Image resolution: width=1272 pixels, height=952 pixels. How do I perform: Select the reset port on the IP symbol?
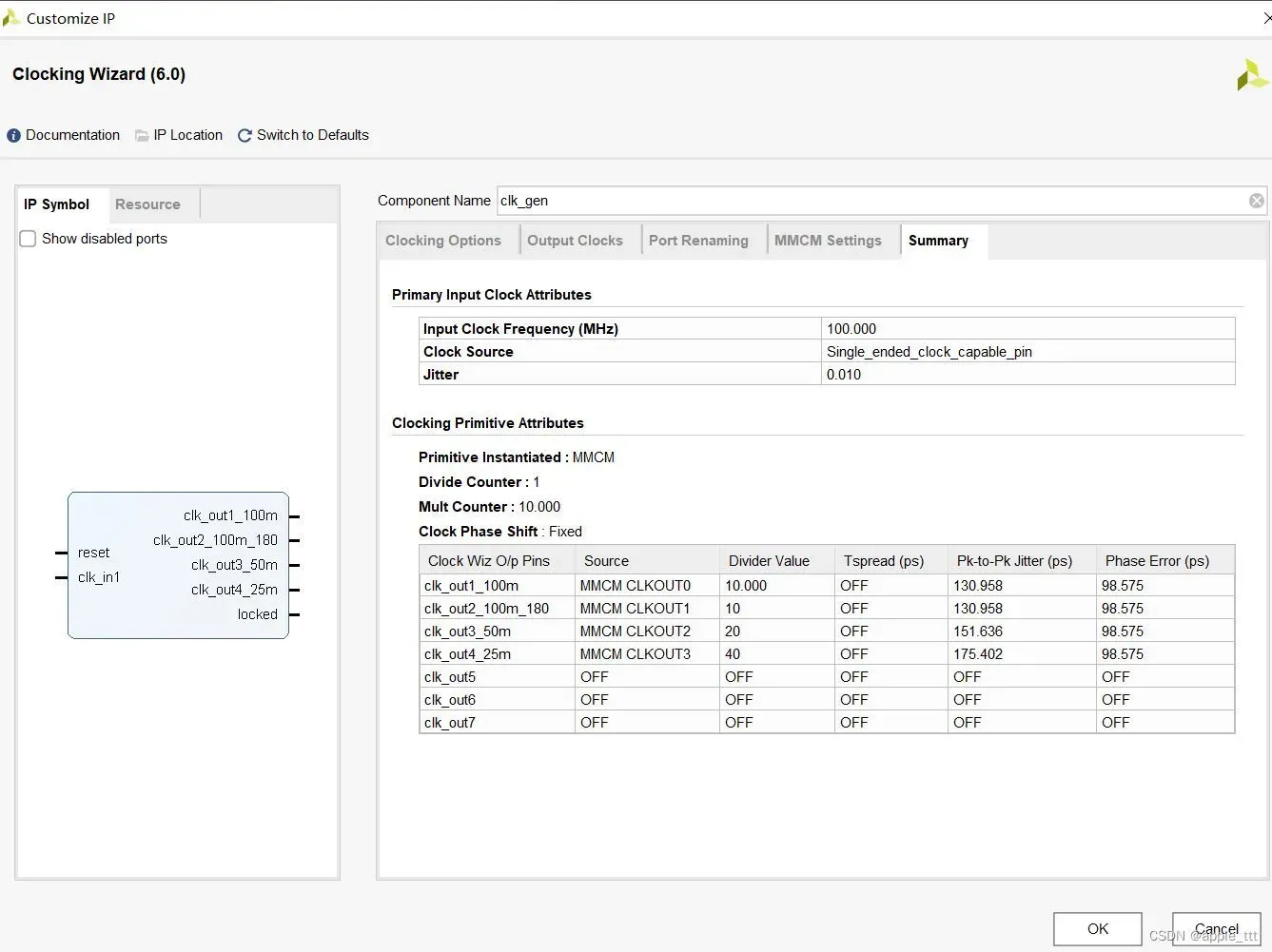tap(93, 553)
